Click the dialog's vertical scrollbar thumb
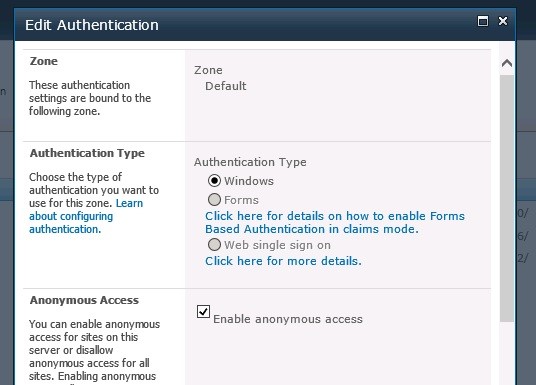 pyautogui.click(x=507, y=198)
